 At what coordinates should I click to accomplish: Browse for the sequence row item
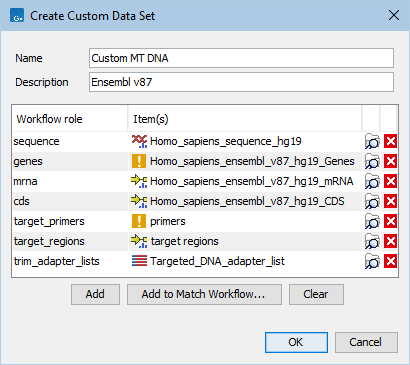click(372, 141)
